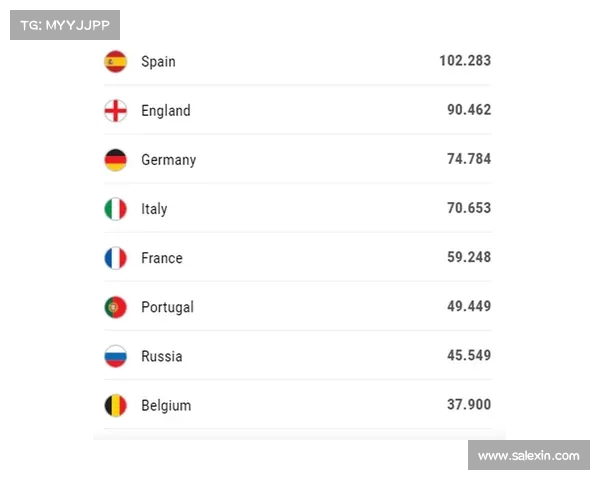Click the Italy flag icon
Image resolution: width=600 pixels, height=480 pixels.
coord(116,208)
